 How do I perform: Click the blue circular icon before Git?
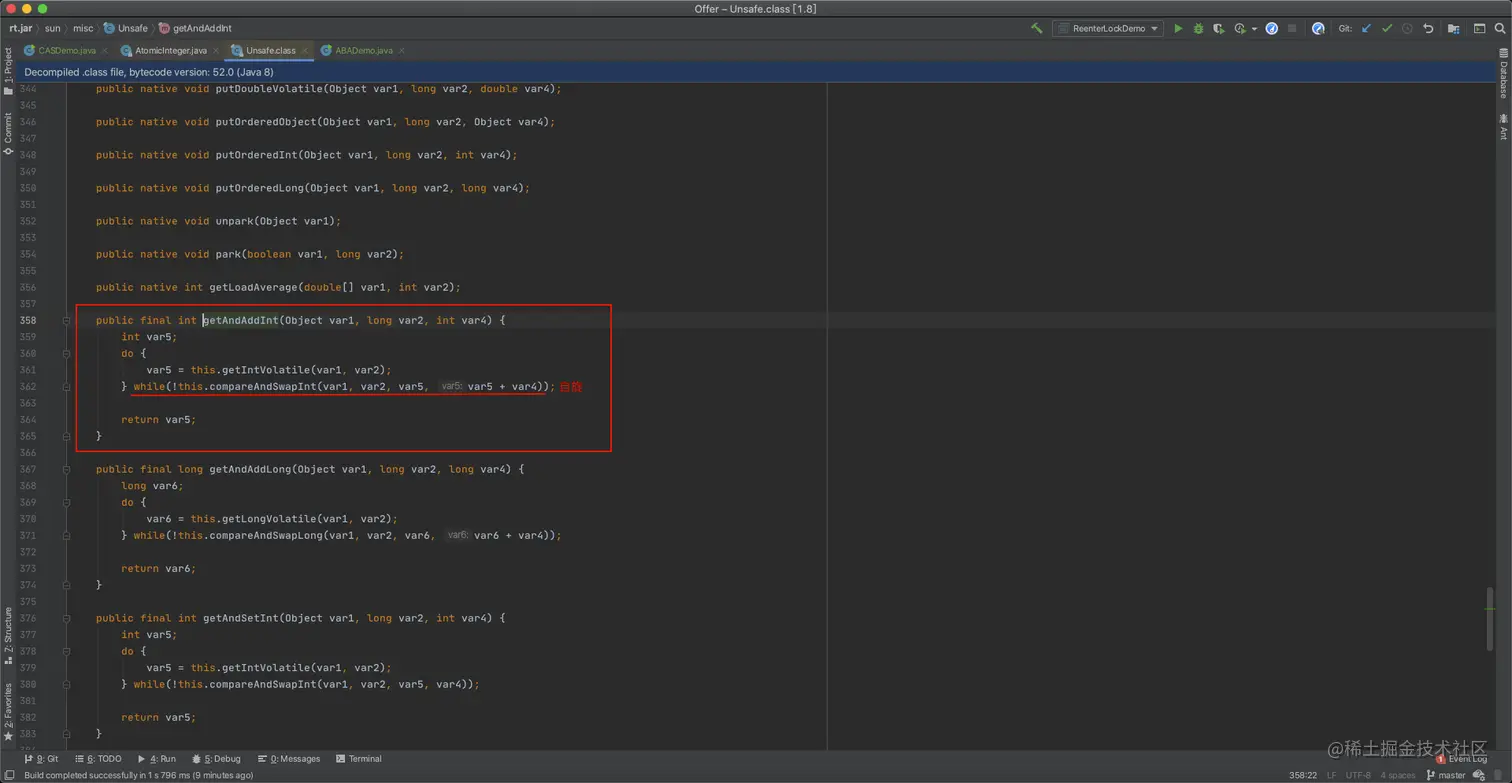point(1318,28)
